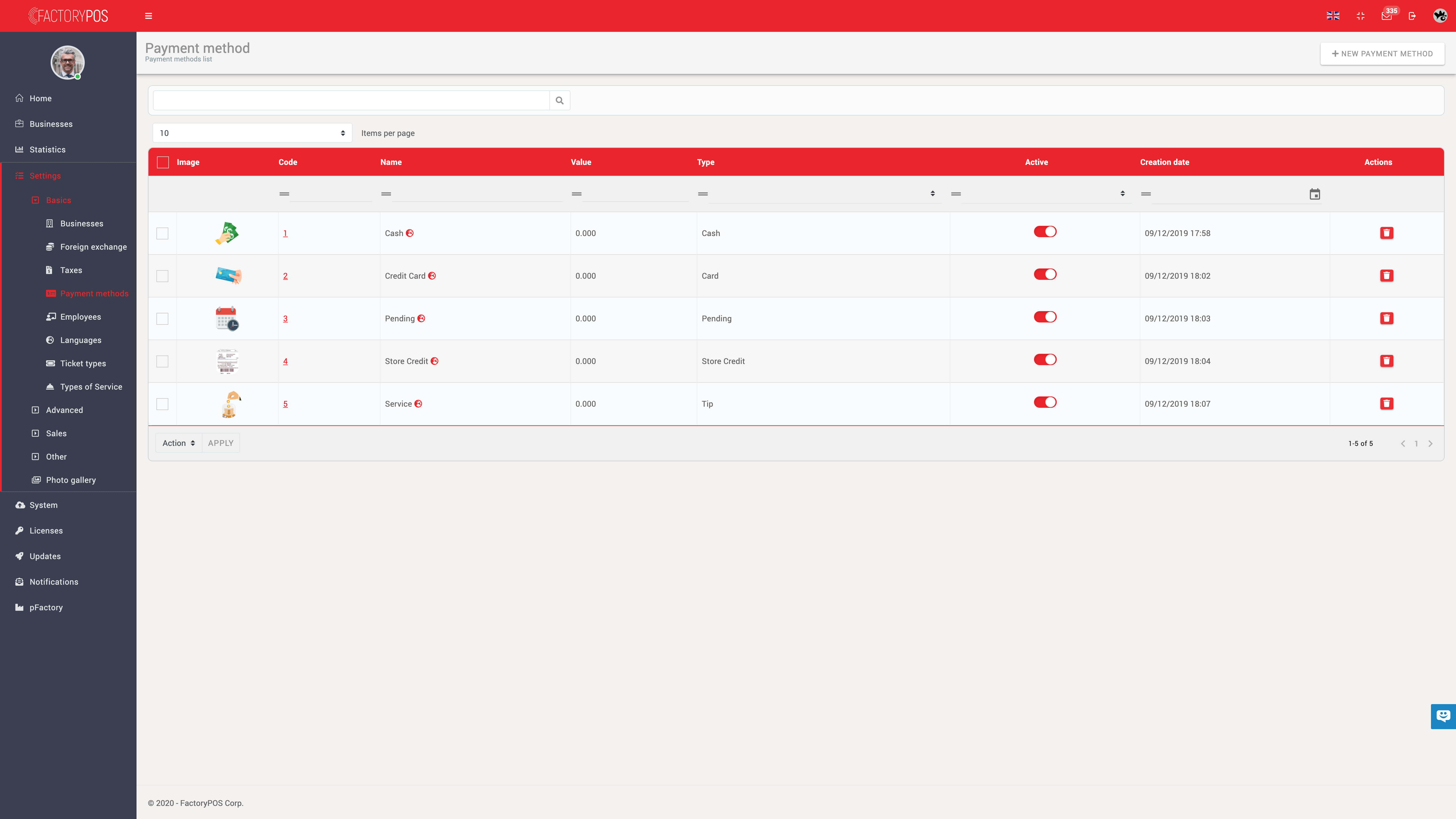Click the Value column equals filter operator
Viewport: 1456px width, 819px height.
click(x=576, y=194)
